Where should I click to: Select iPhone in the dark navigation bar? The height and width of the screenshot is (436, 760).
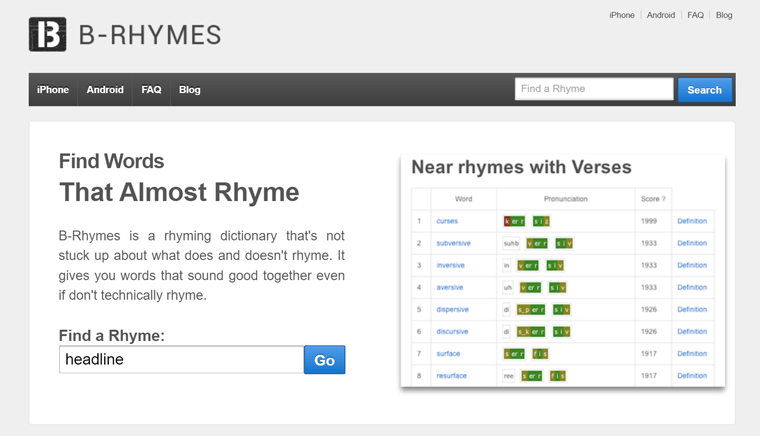pyautogui.click(x=53, y=90)
